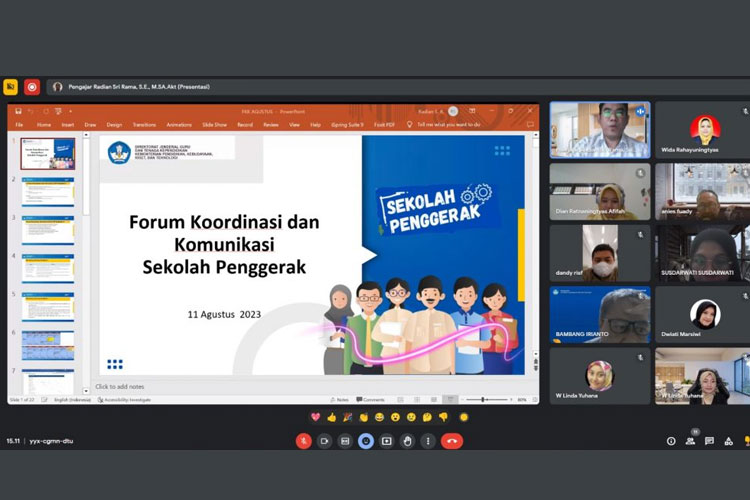Open more options three-dot menu
This screenshot has width=750, height=500.
click(x=428, y=441)
